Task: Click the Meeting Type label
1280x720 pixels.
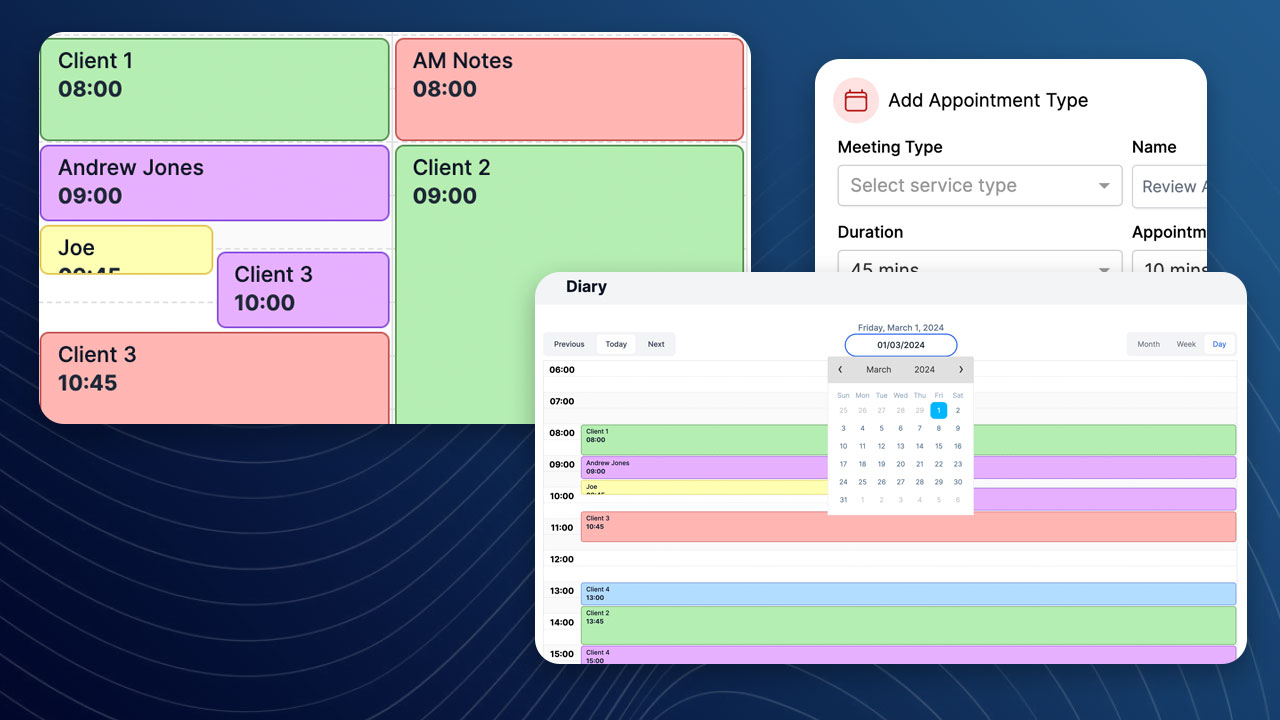Action: (890, 147)
